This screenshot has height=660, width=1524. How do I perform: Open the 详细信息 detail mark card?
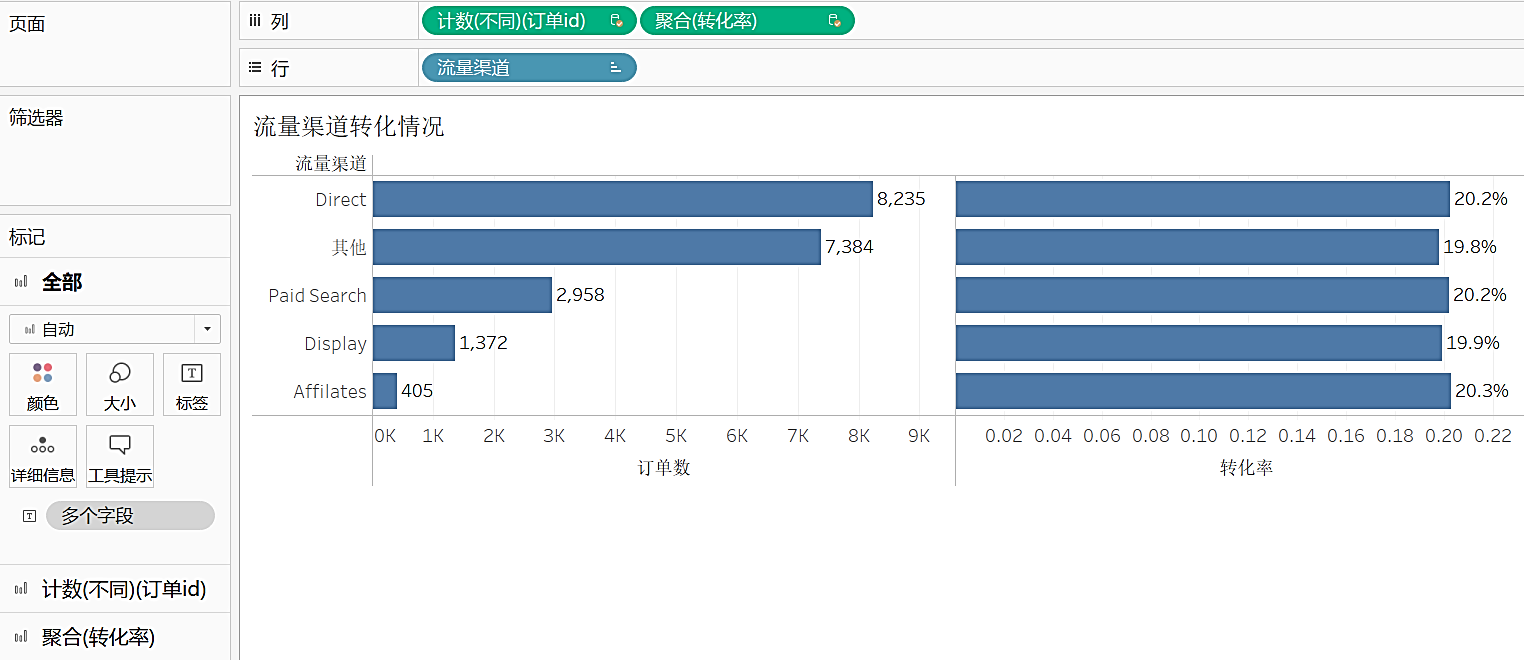(x=43, y=457)
